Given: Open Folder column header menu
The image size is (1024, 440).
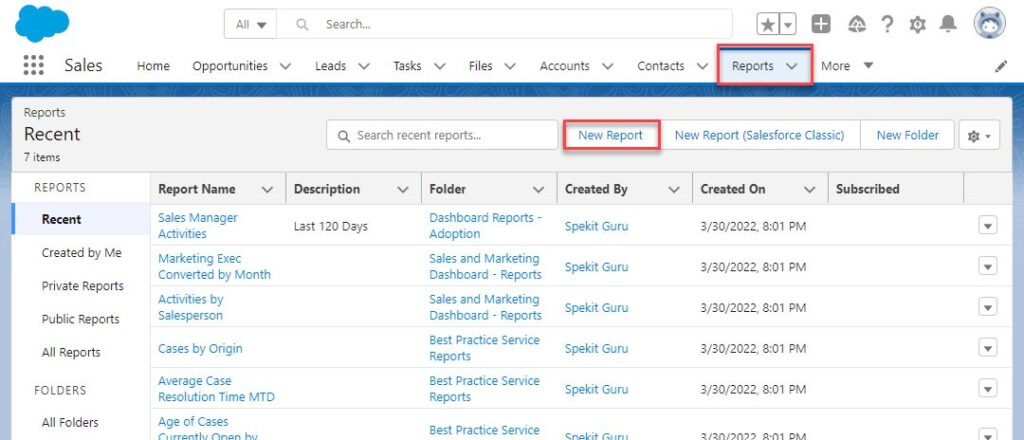Looking at the screenshot, I should (538, 189).
